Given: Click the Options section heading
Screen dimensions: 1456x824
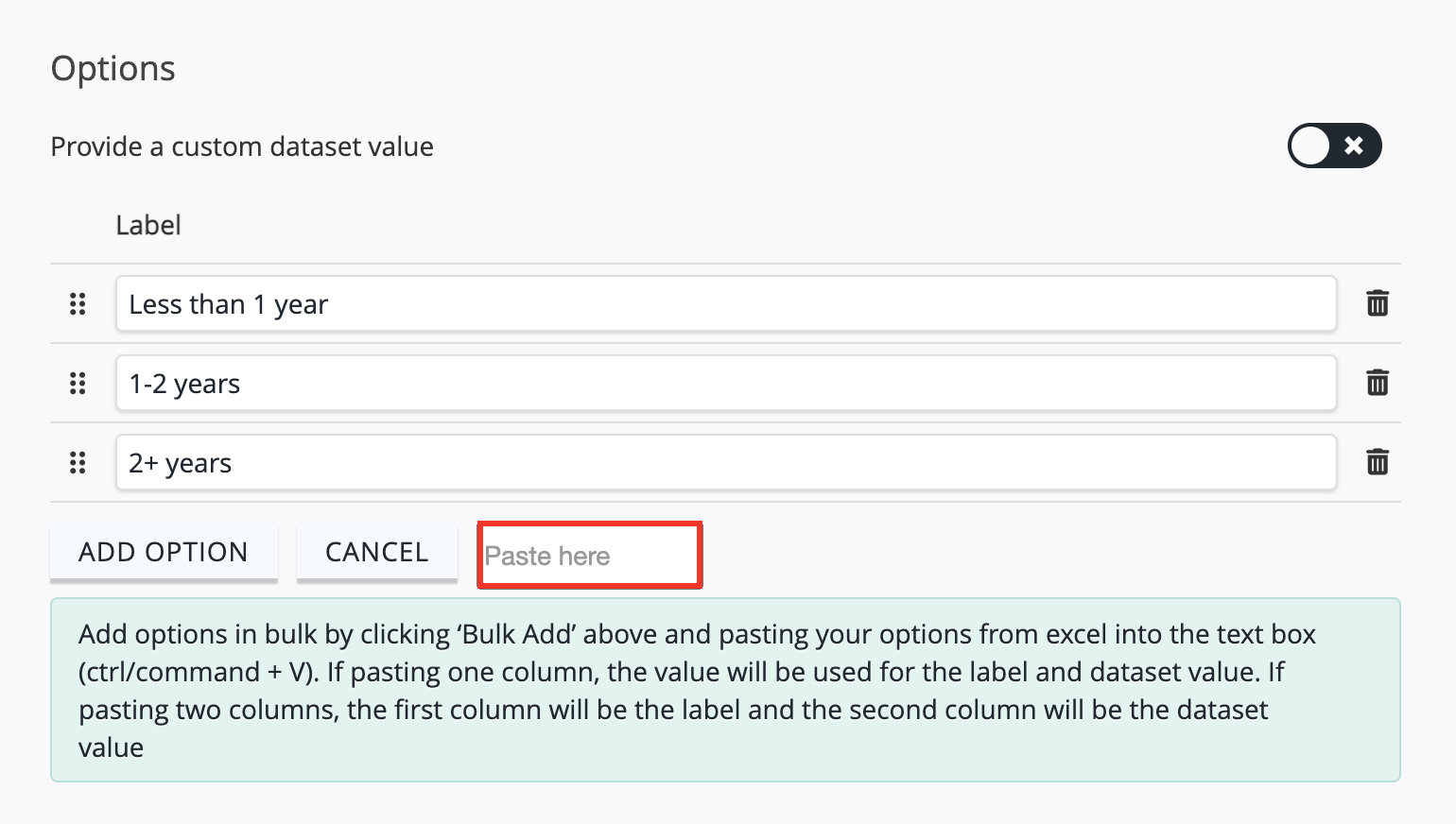Looking at the screenshot, I should 113,69.
